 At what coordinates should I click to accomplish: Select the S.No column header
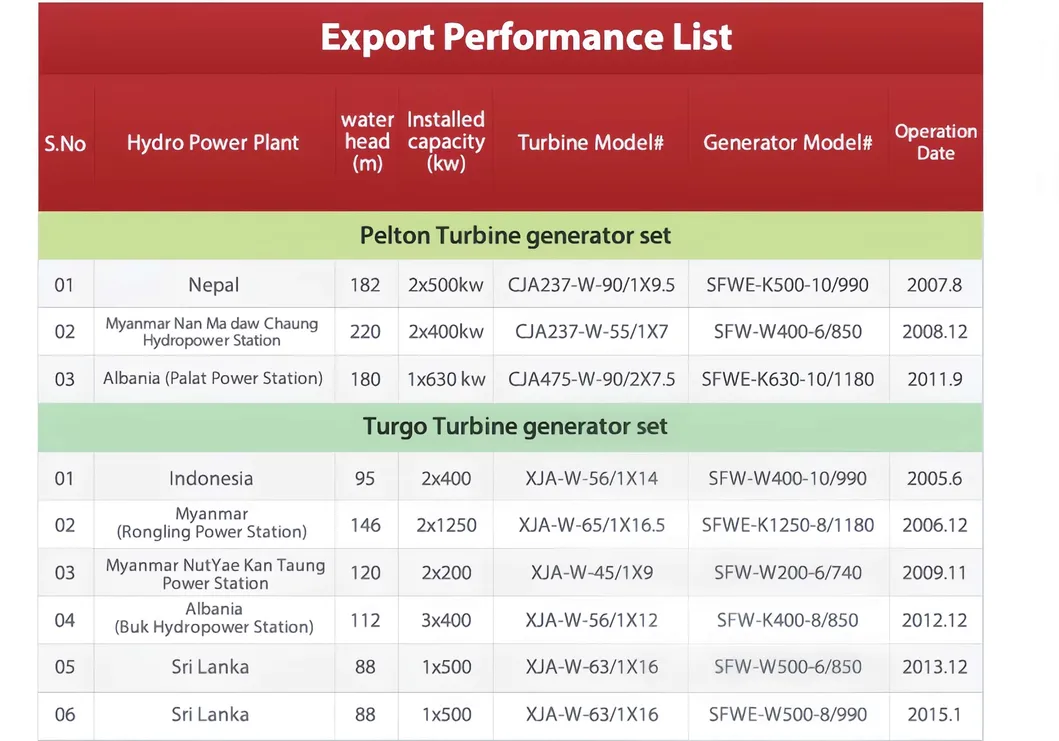[65, 143]
